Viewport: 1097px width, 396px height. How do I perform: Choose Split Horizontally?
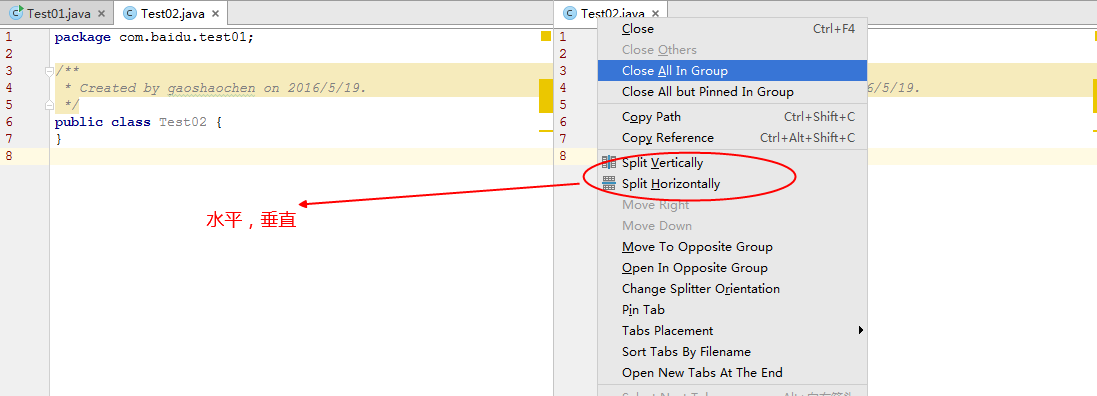(732, 184)
